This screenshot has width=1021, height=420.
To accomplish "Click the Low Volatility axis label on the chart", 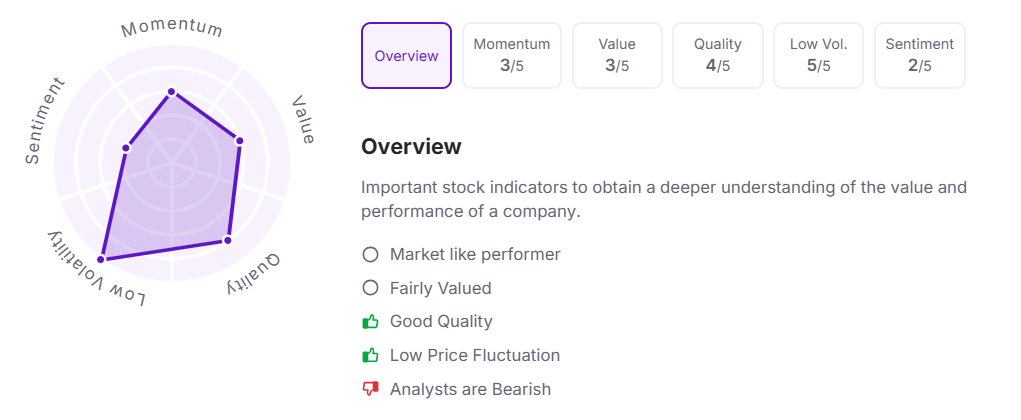I will point(97,272).
